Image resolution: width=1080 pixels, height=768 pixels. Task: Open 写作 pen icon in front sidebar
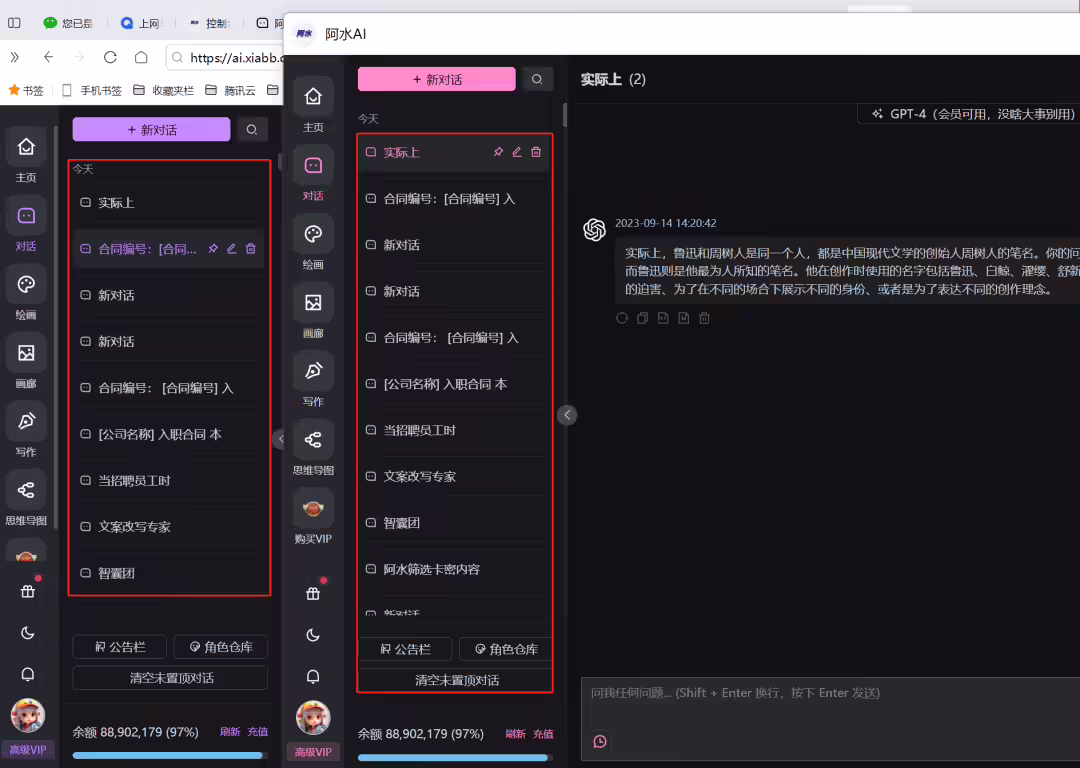313,371
